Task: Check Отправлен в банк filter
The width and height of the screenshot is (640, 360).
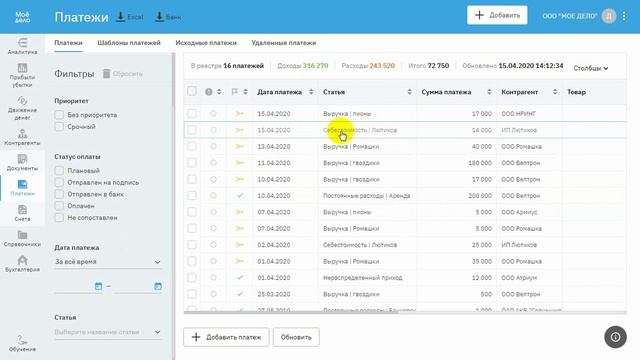Action: pos(59,194)
